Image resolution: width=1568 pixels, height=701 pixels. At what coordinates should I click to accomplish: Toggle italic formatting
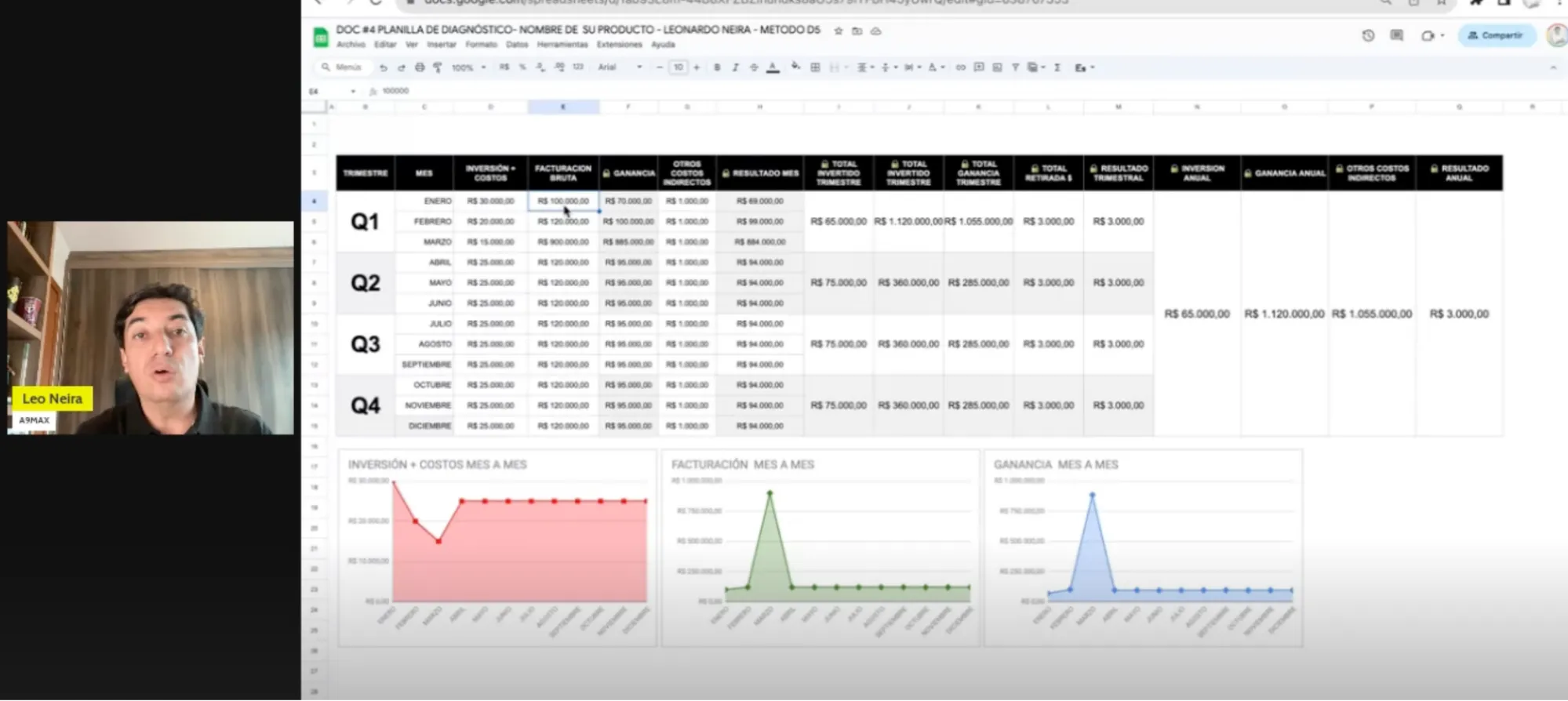(735, 67)
